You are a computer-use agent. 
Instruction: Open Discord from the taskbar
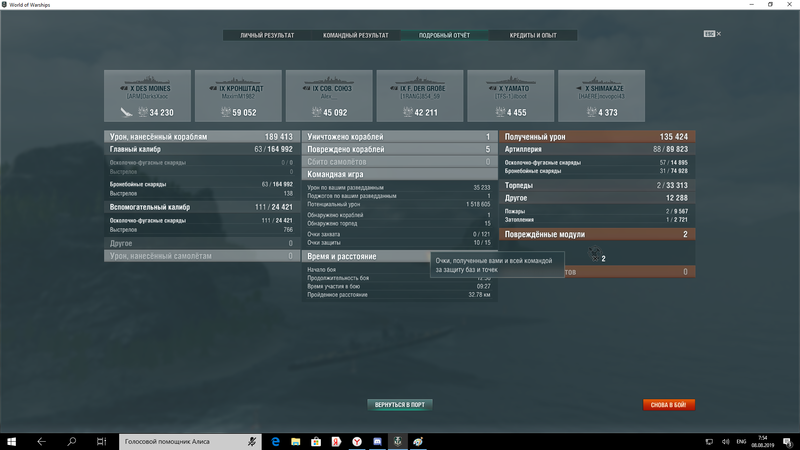pos(378,442)
